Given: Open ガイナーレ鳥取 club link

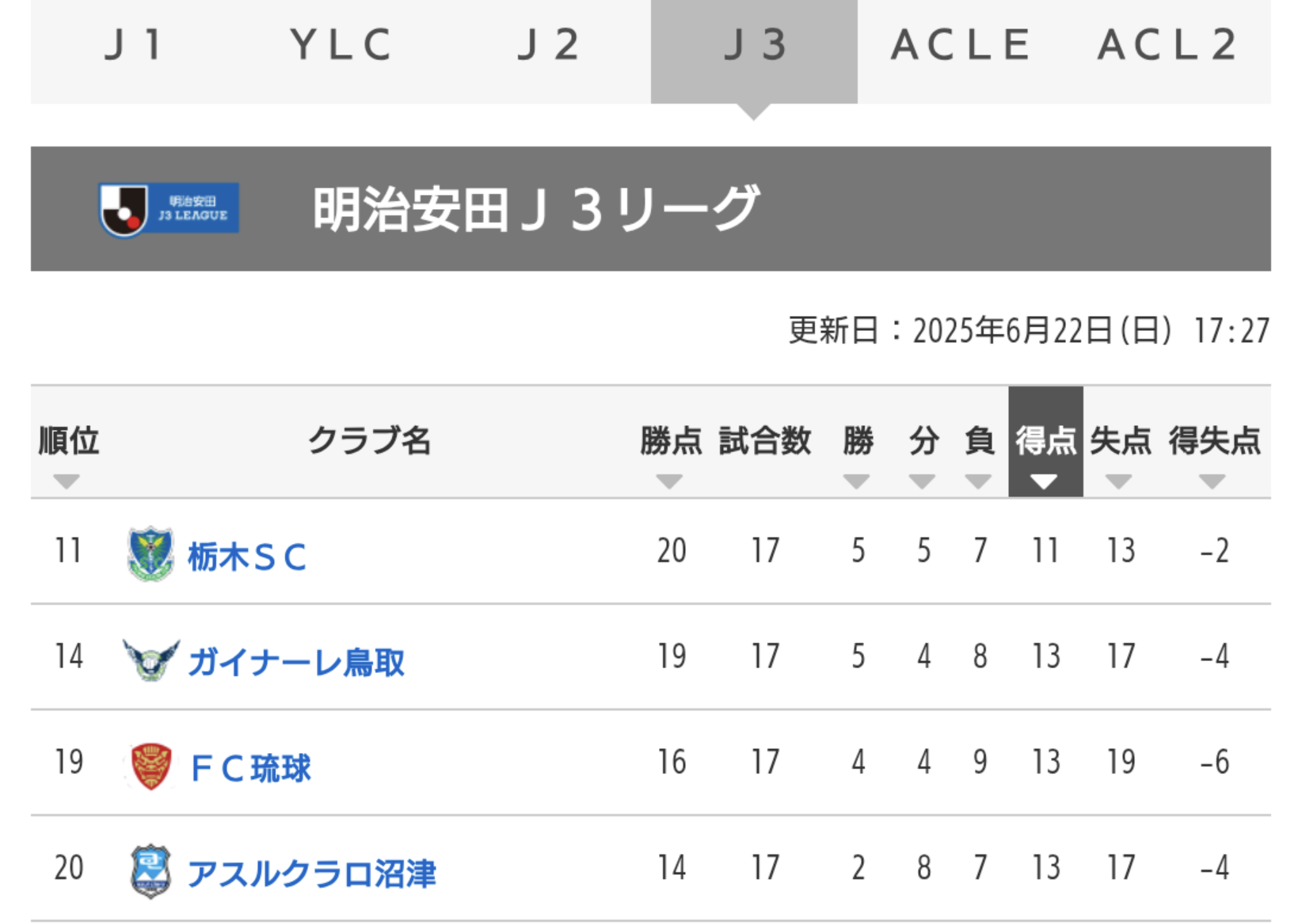Looking at the screenshot, I should [296, 662].
